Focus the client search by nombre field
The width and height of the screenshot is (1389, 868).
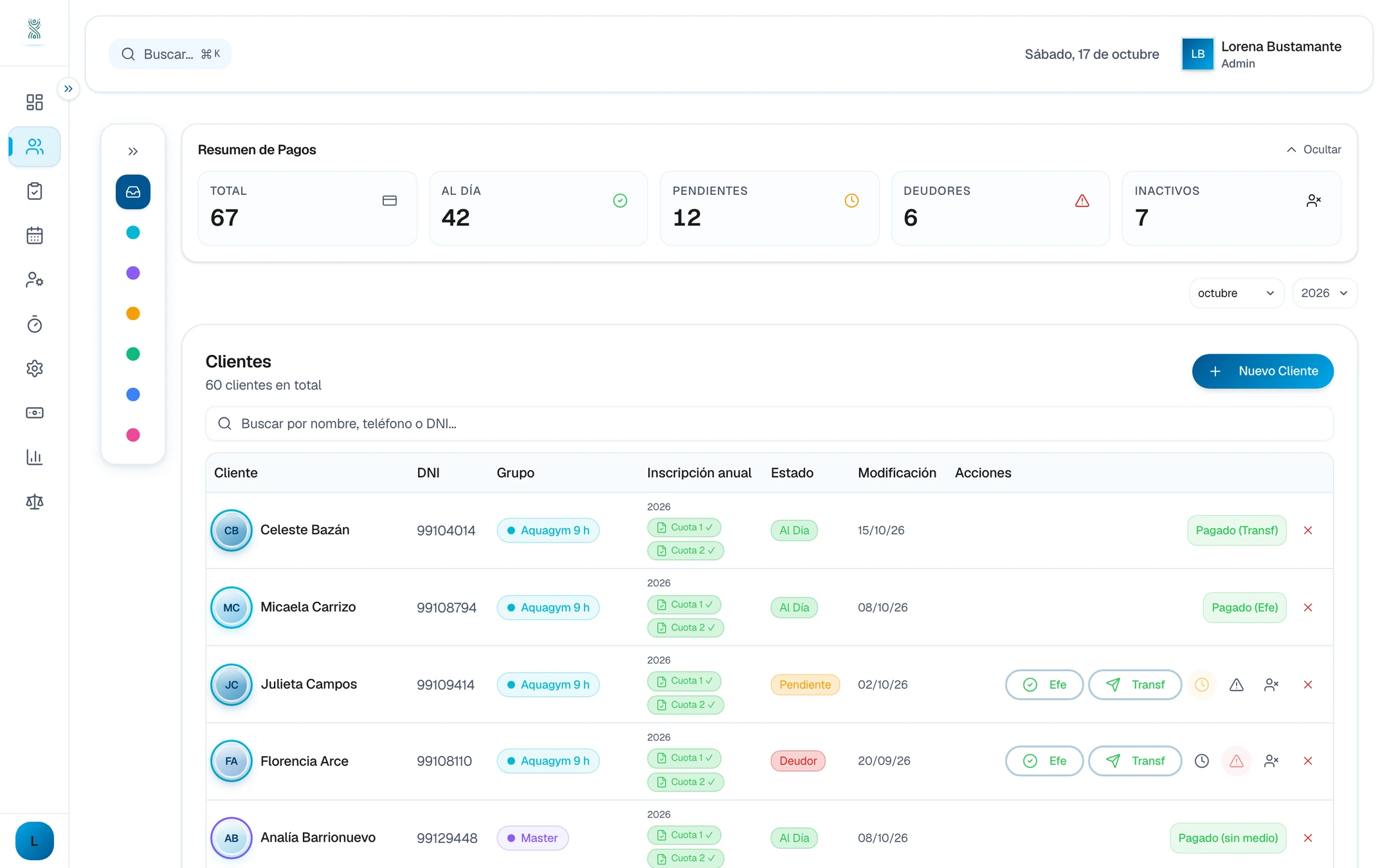pyautogui.click(x=769, y=424)
